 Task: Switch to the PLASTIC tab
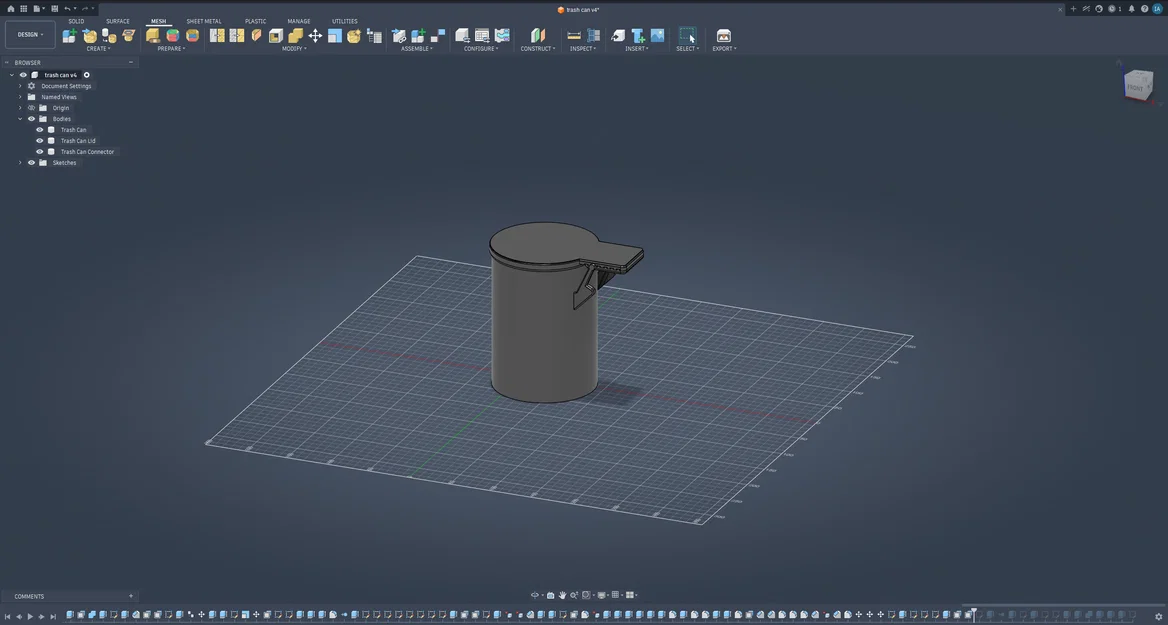256,22
